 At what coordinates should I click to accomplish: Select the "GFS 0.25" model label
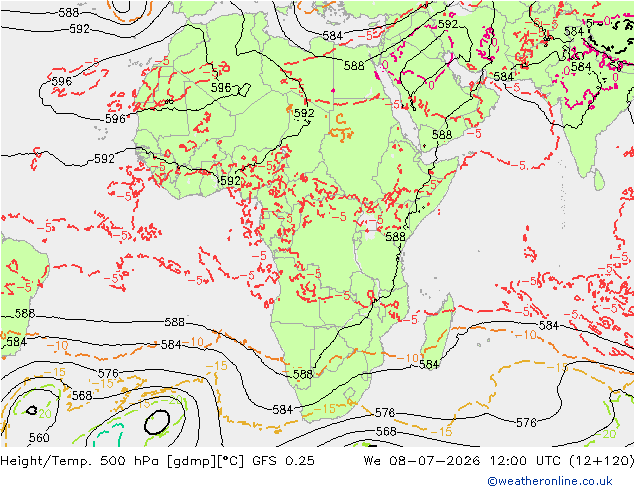coord(283,461)
